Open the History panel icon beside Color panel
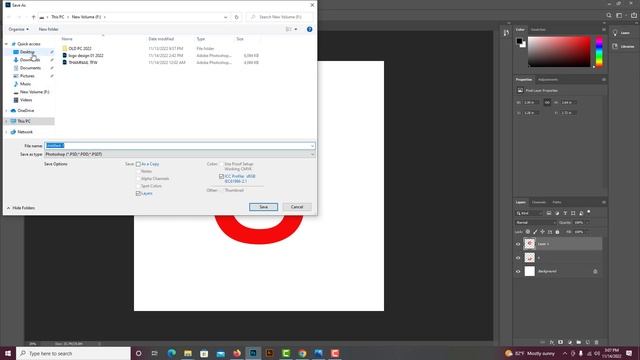640x360 pixels. [507, 33]
